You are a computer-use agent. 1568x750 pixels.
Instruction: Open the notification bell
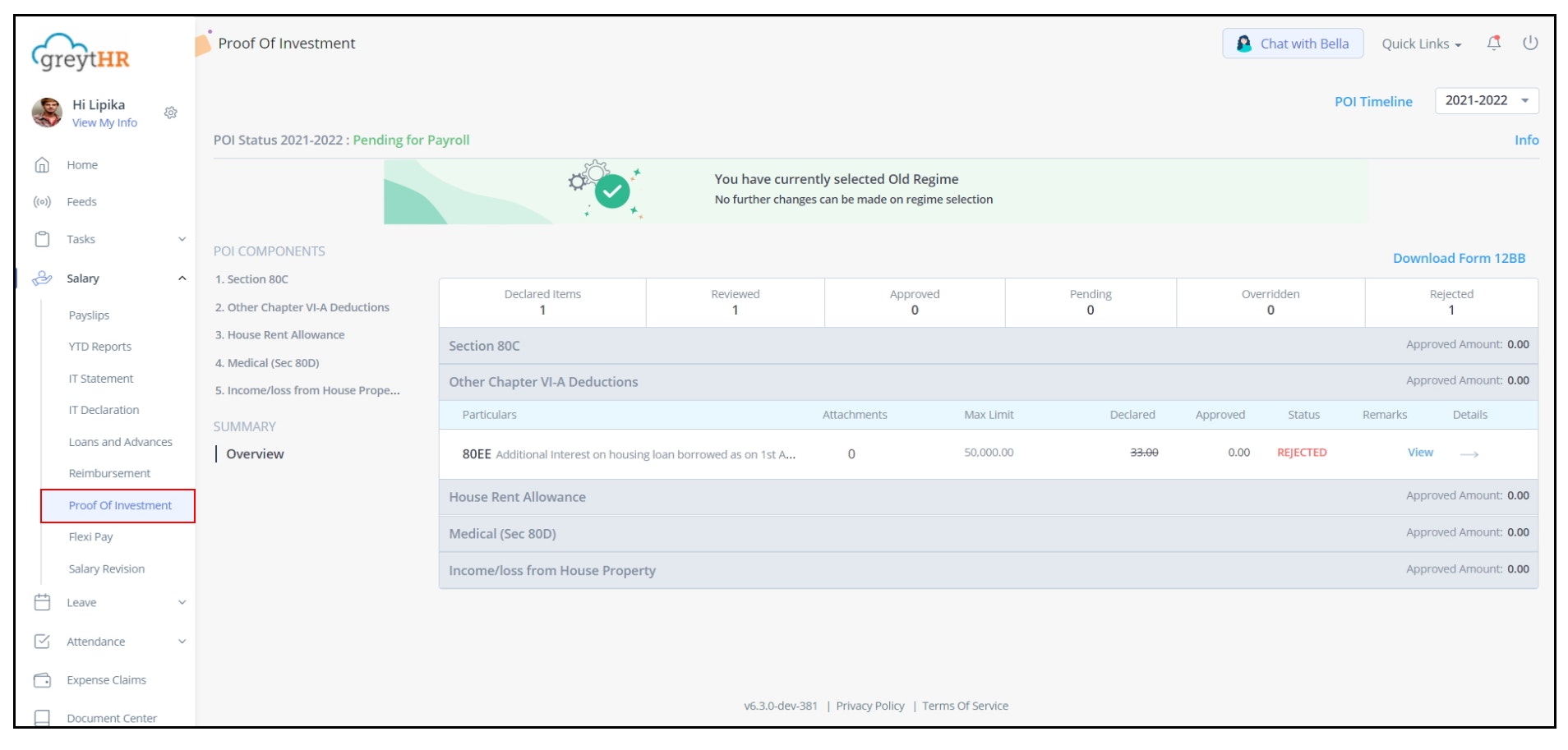point(1494,43)
